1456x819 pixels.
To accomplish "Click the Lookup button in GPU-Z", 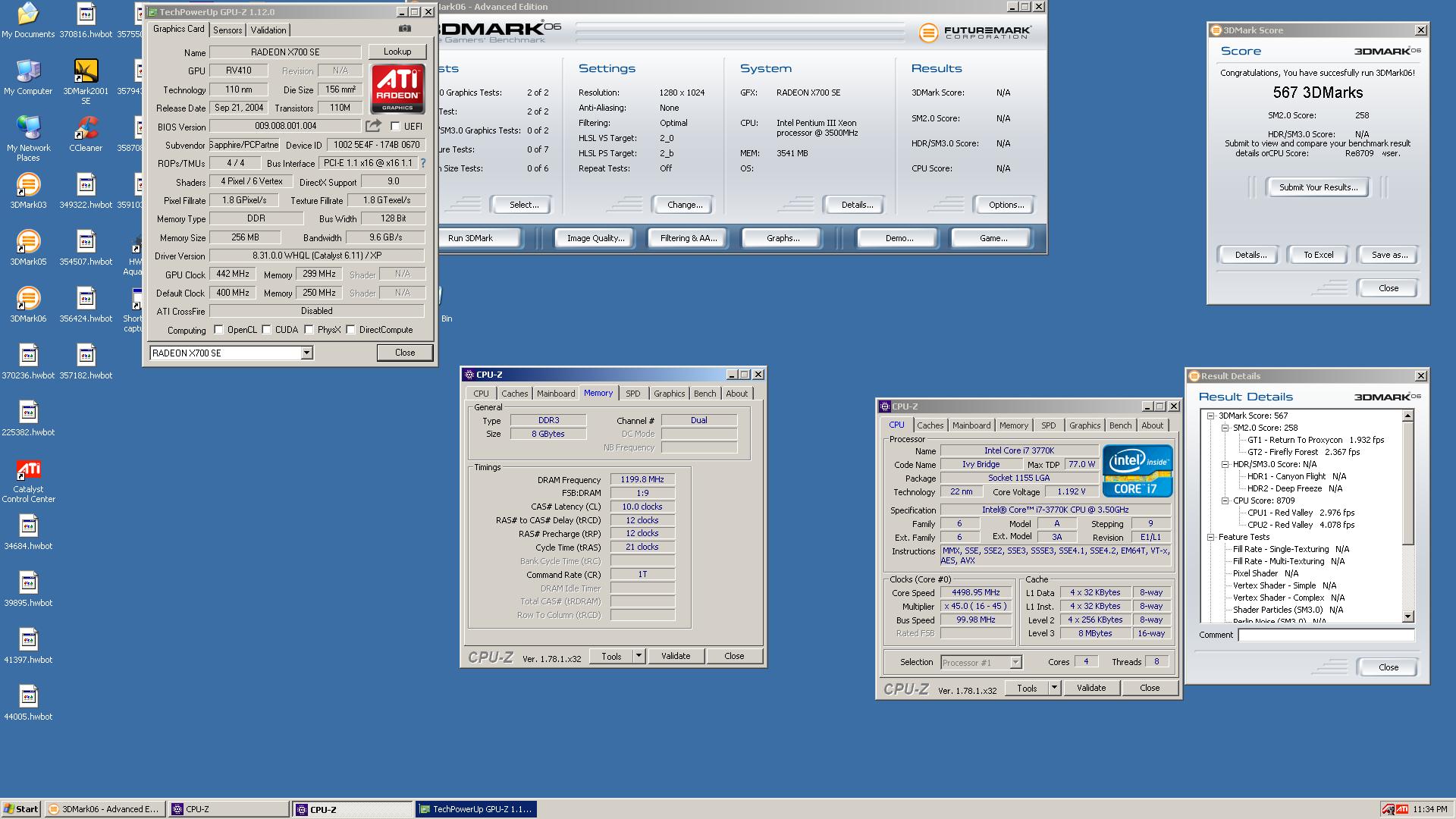I will click(397, 52).
